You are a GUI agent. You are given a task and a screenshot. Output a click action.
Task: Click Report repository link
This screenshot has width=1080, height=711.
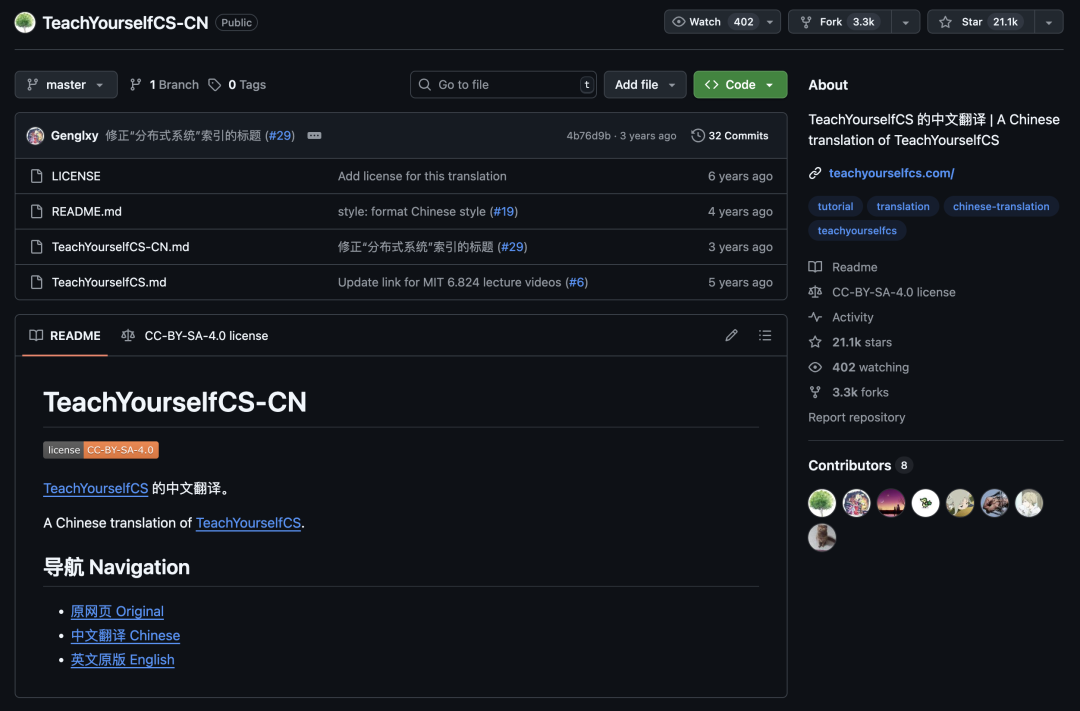856,418
